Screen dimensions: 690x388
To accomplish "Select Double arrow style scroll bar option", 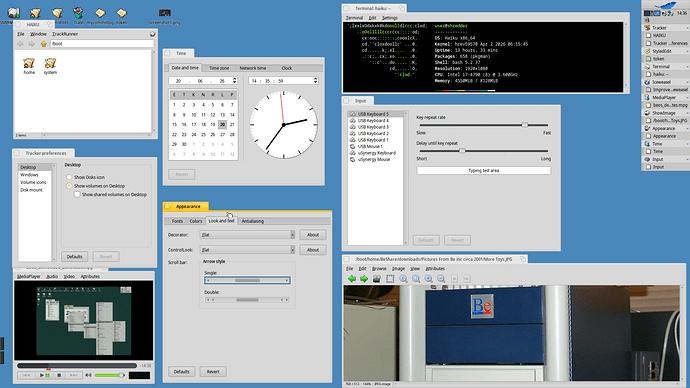I will pos(247,300).
